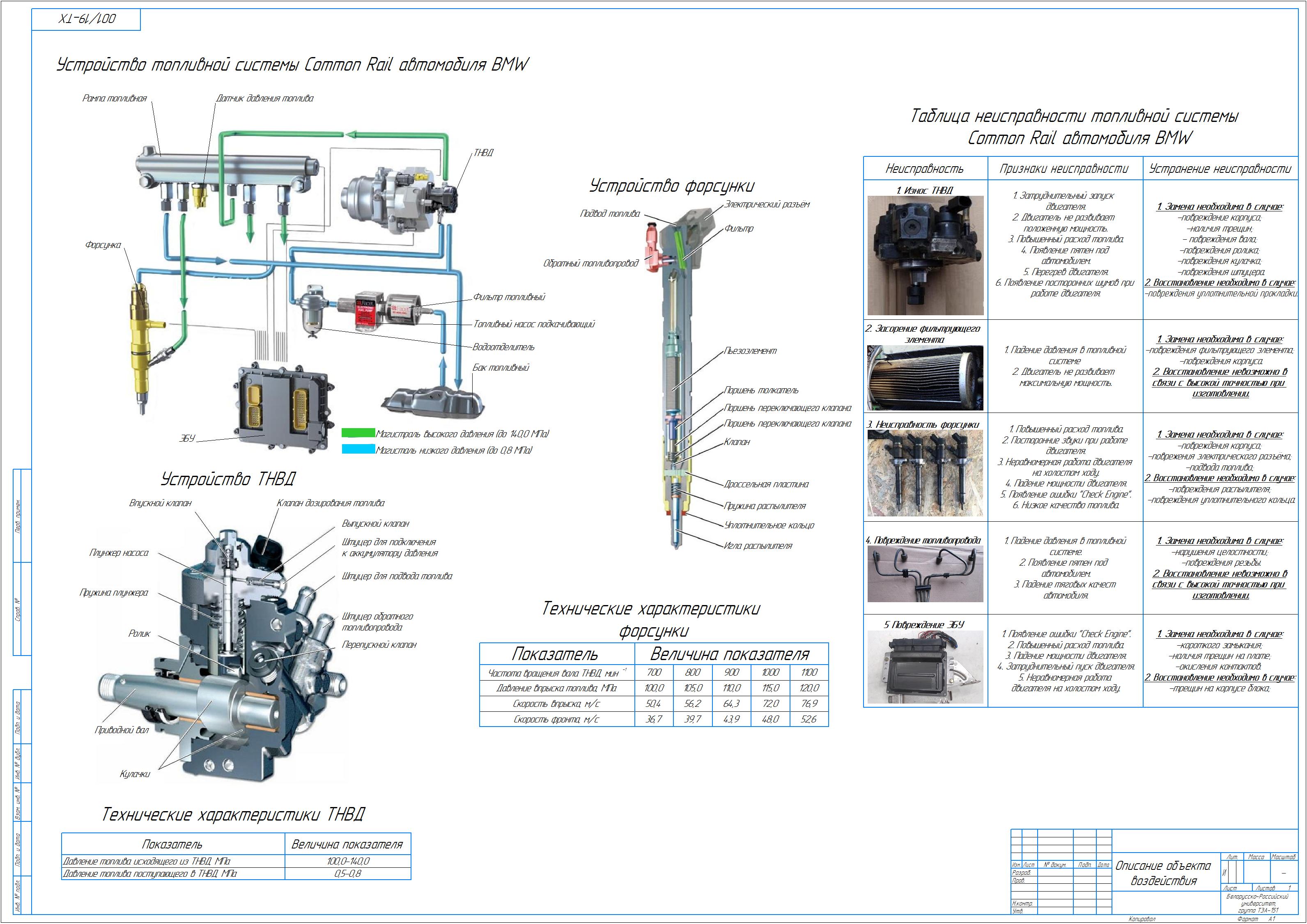1307x924 pixels.
Task: Click the 'Штуцер для подвода топлива' label
Action: click(x=397, y=576)
